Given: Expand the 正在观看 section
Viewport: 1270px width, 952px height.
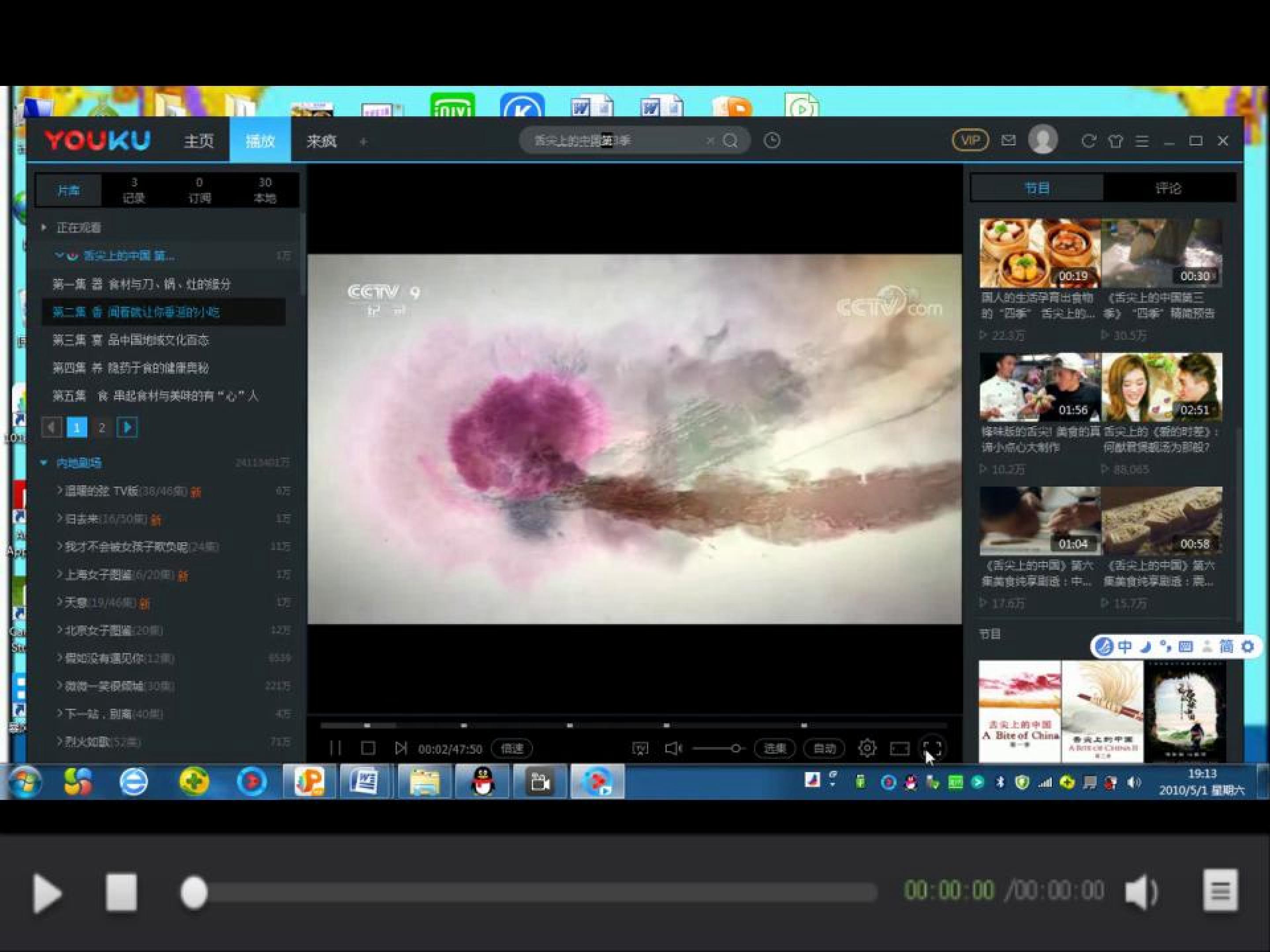Looking at the screenshot, I should (44, 228).
